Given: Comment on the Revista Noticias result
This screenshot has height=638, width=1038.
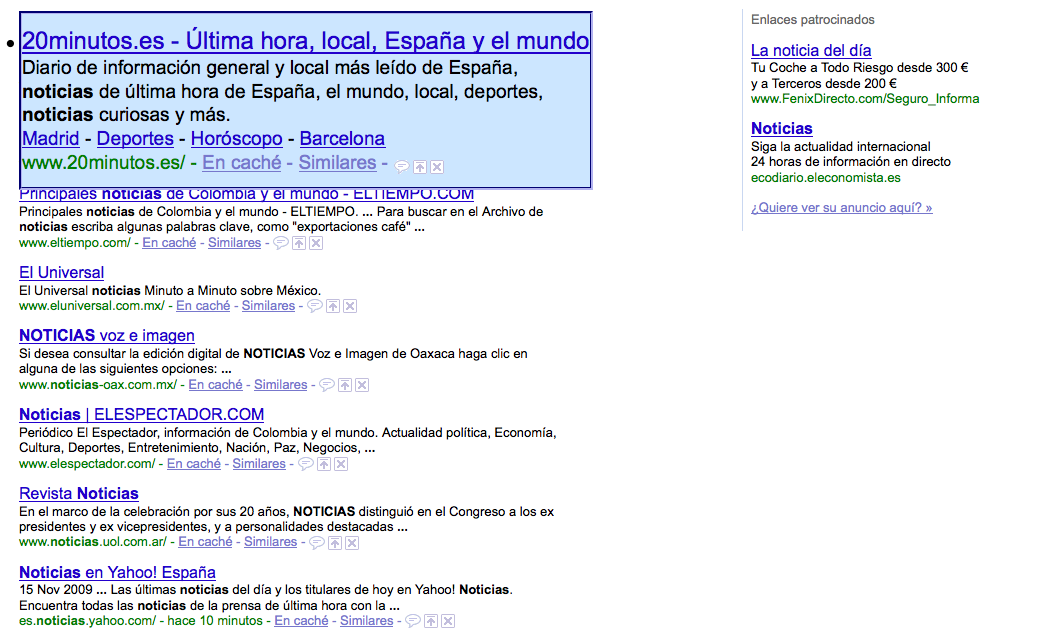Looking at the screenshot, I should tap(317, 543).
